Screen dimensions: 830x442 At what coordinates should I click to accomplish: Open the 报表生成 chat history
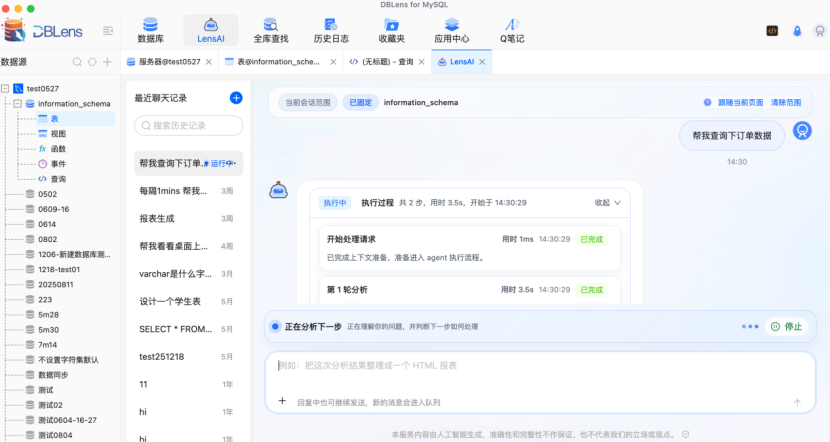[x=186, y=219]
